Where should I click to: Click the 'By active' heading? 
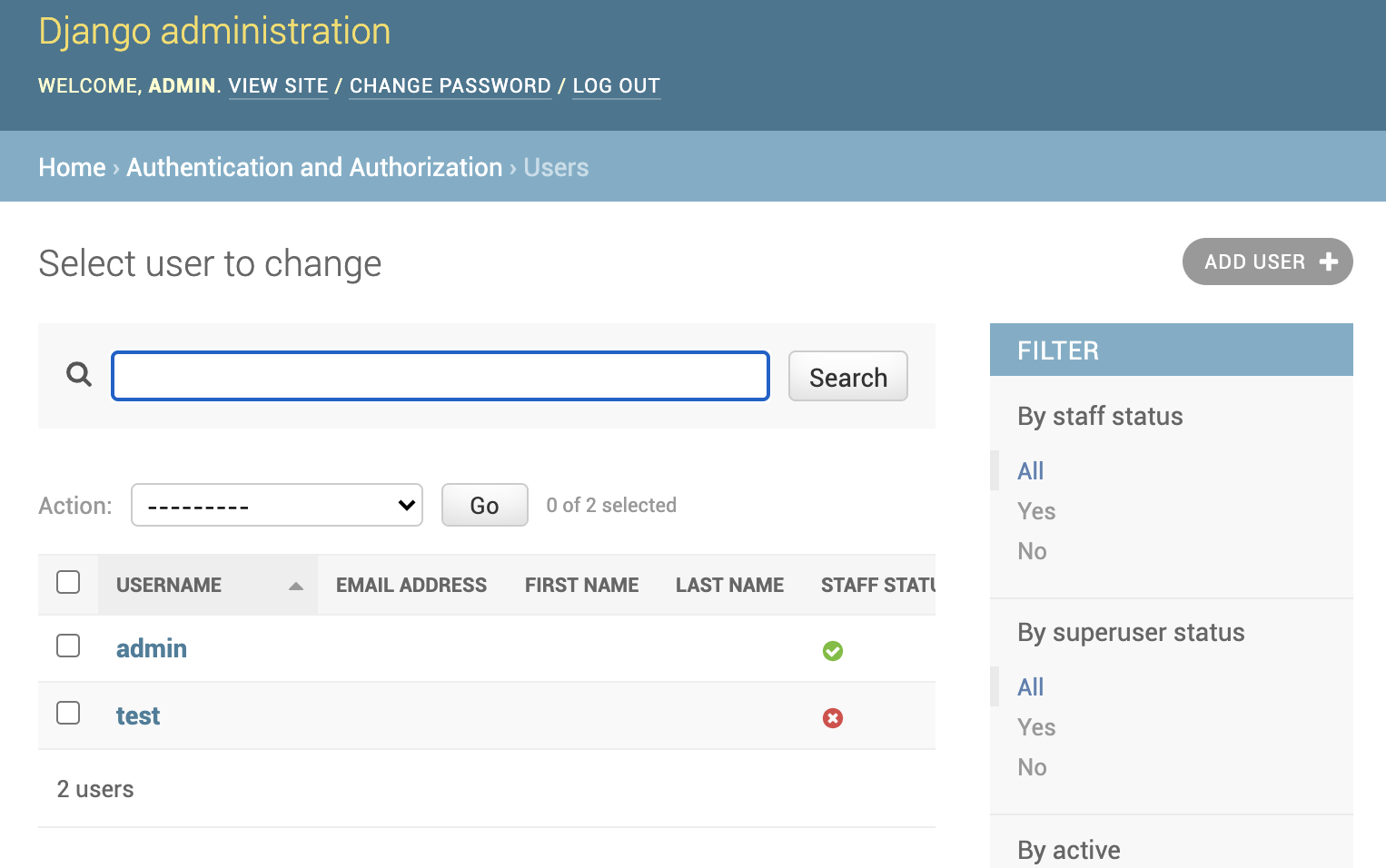[x=1069, y=850]
